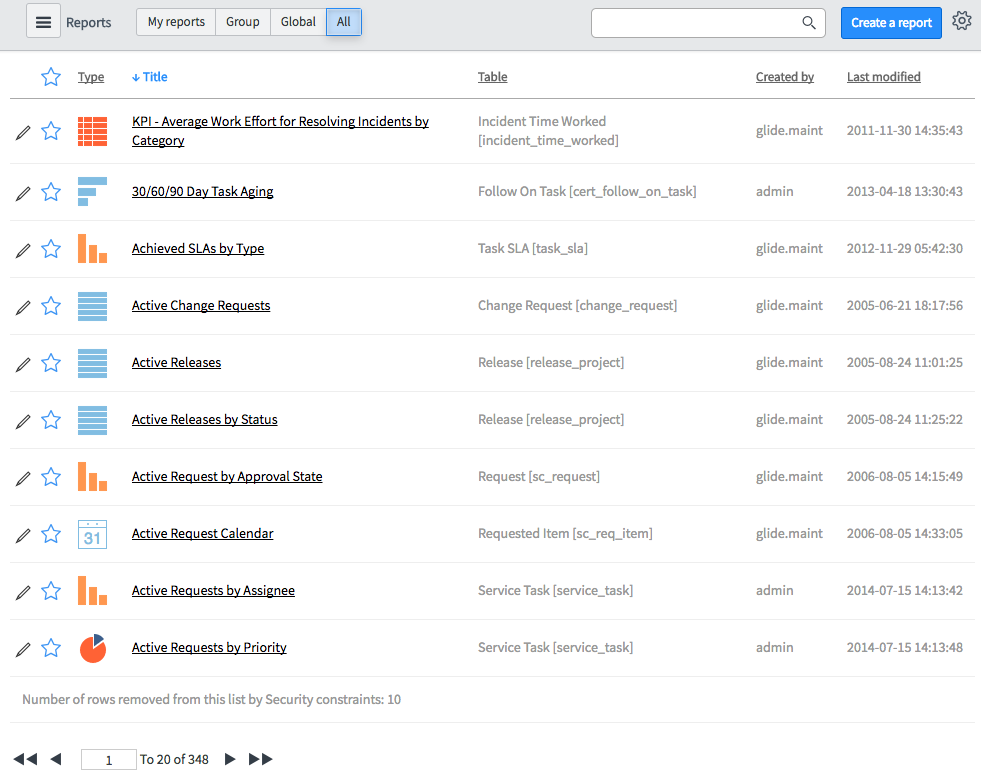Open Active Request by Approval State report
This screenshot has width=981, height=780.
click(x=226, y=477)
